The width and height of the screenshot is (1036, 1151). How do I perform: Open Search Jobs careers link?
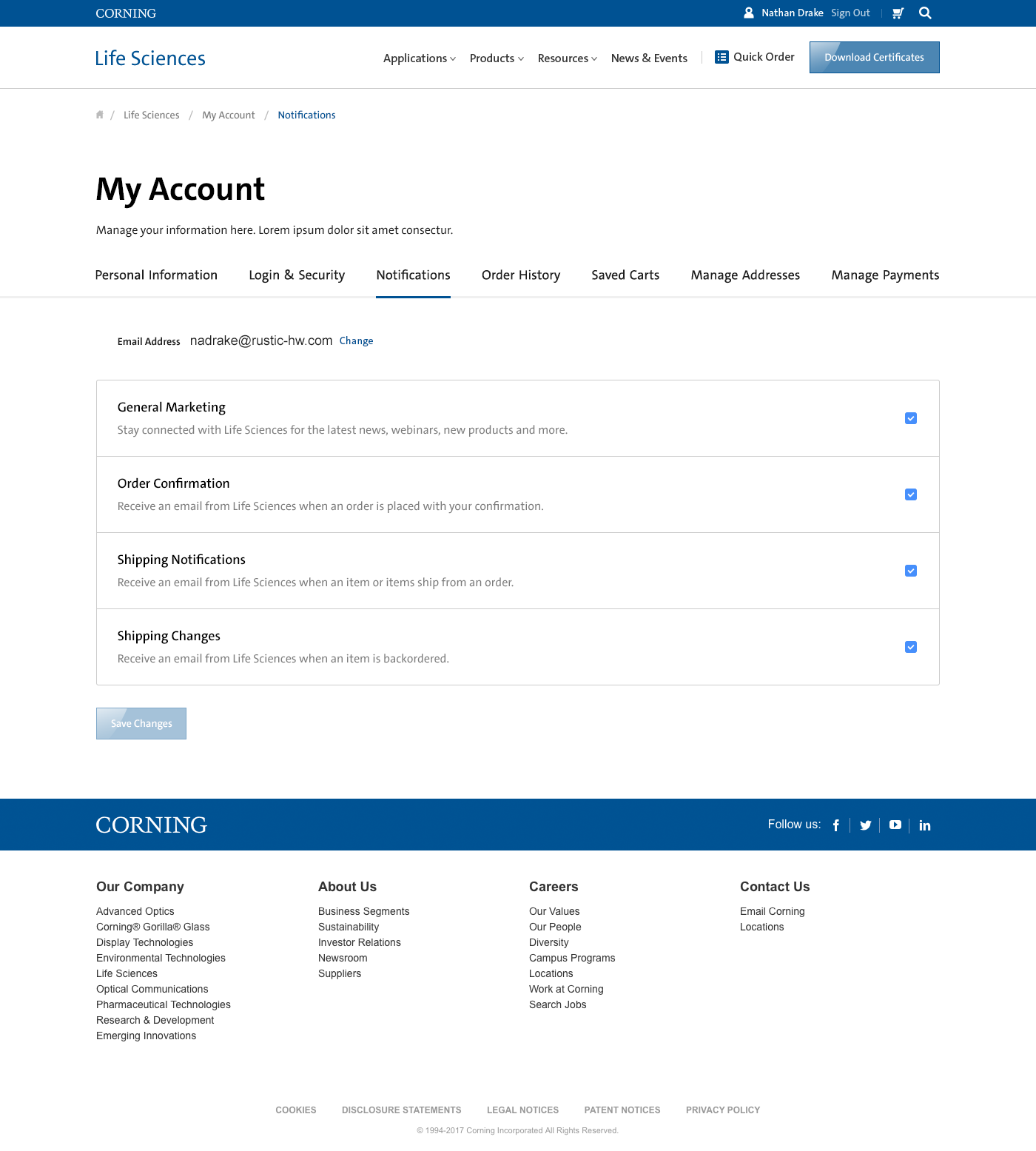click(x=557, y=1004)
